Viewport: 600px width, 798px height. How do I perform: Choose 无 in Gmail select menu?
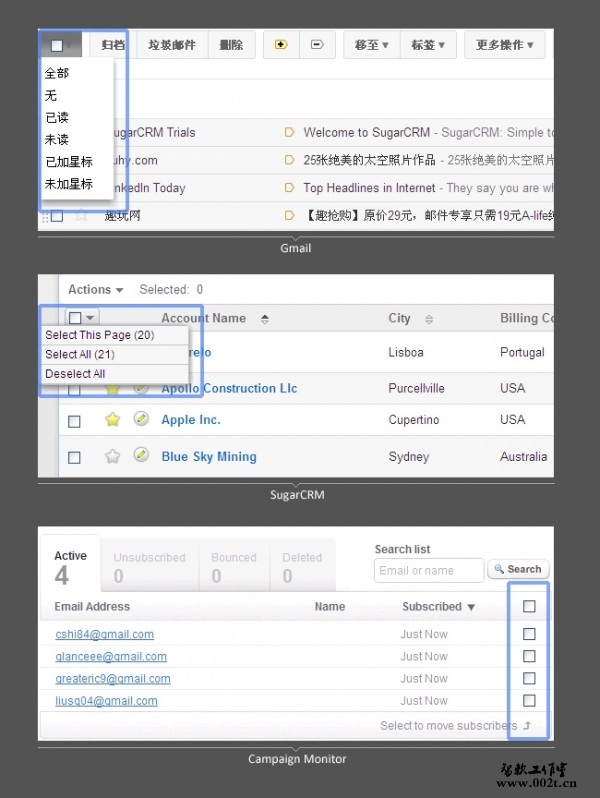(x=50, y=95)
